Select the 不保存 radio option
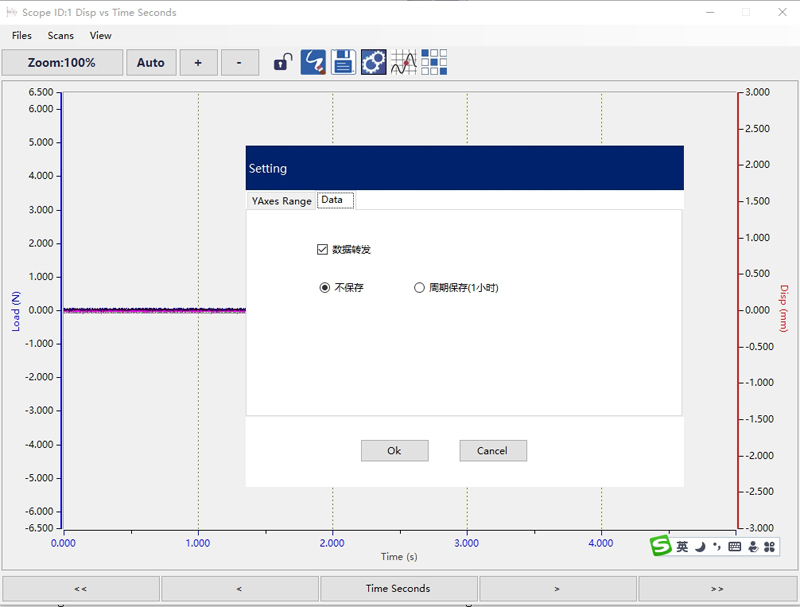 (x=324, y=288)
